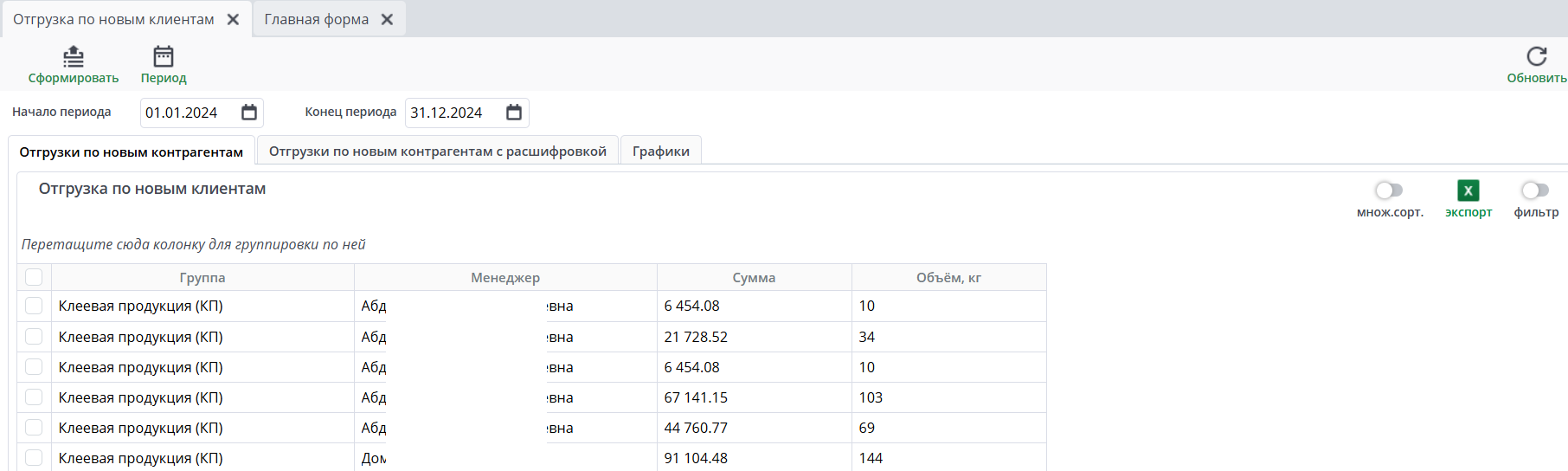Switch to the Графики tab
The height and width of the screenshot is (471, 1568).
coord(660,152)
